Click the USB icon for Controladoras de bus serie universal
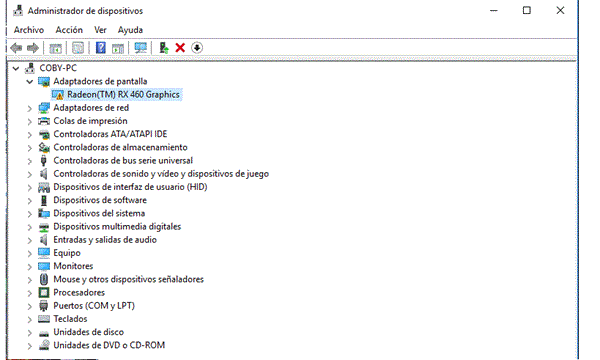The height and width of the screenshot is (360, 600). click(x=44, y=161)
